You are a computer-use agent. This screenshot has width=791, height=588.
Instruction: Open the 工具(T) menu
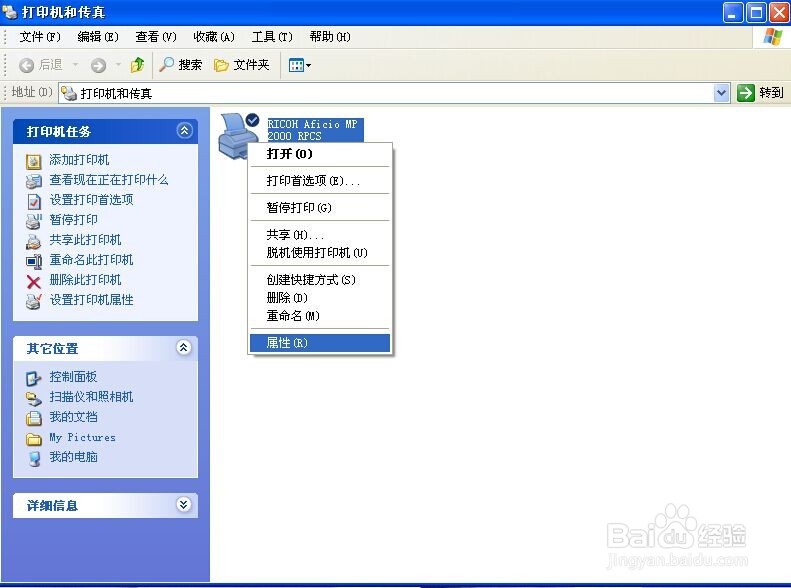click(272, 37)
